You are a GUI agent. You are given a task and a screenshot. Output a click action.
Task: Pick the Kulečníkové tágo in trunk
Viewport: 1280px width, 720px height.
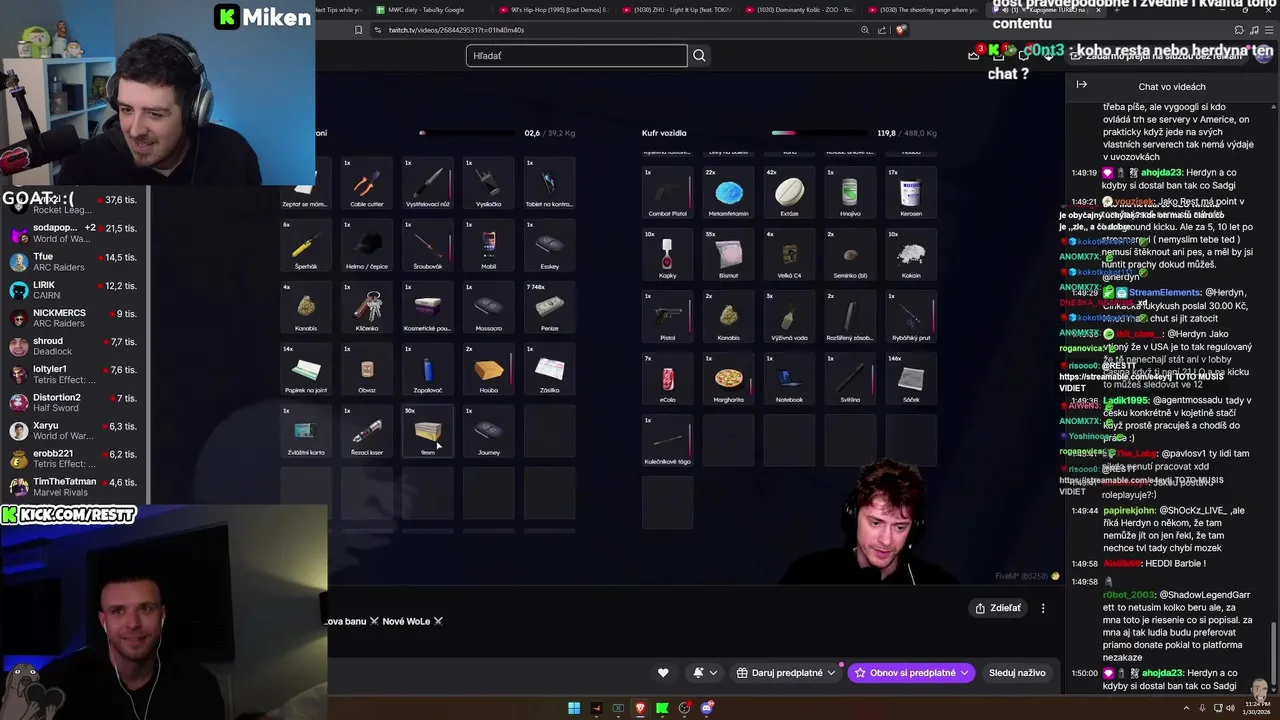pyautogui.click(x=668, y=440)
